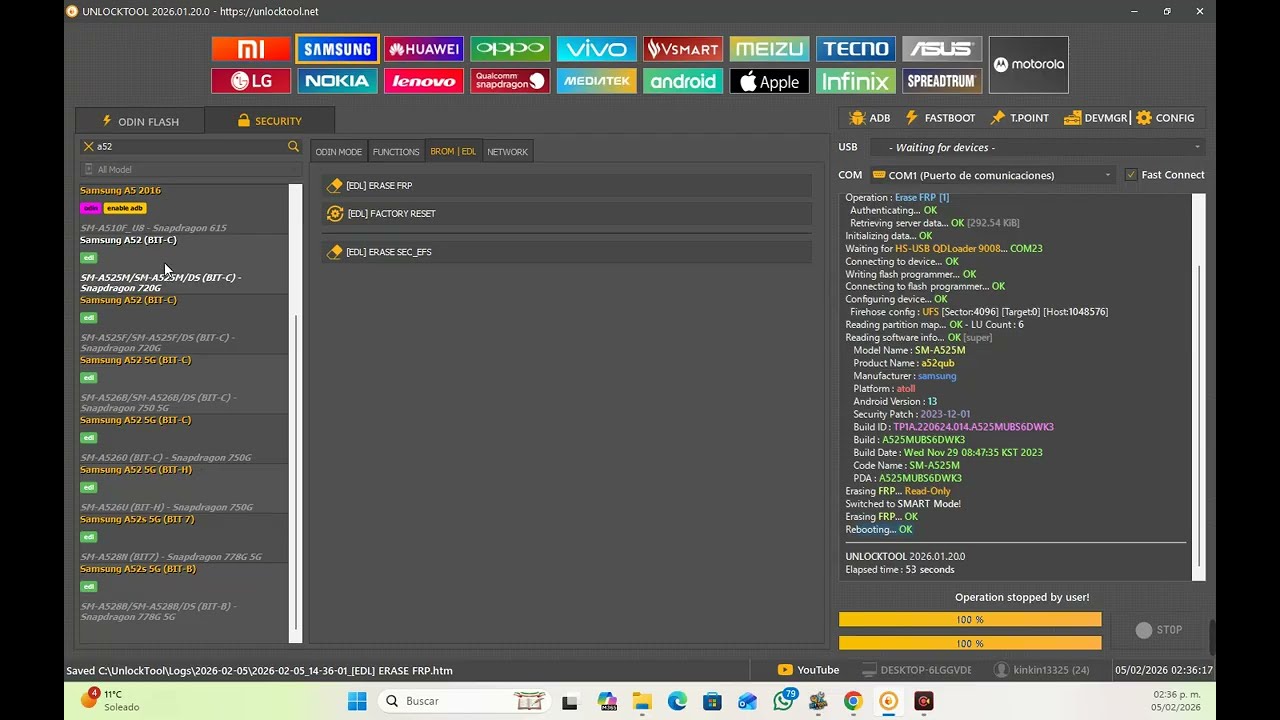Open the Nokia brand section
Viewport: 1280px width, 720px height.
tap(338, 81)
